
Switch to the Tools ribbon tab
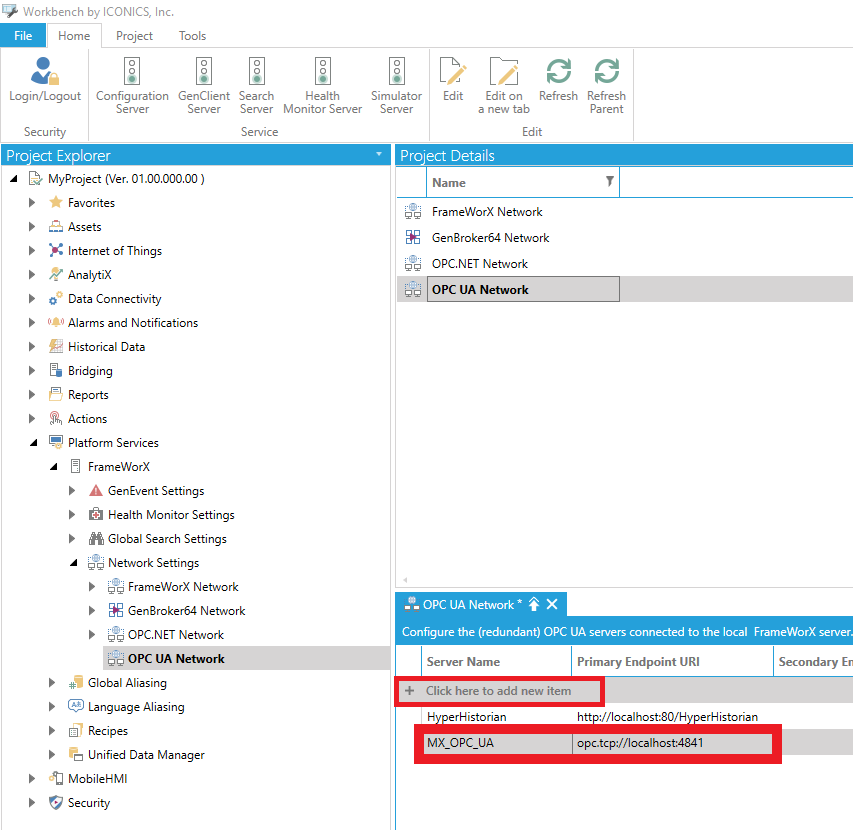[192, 36]
